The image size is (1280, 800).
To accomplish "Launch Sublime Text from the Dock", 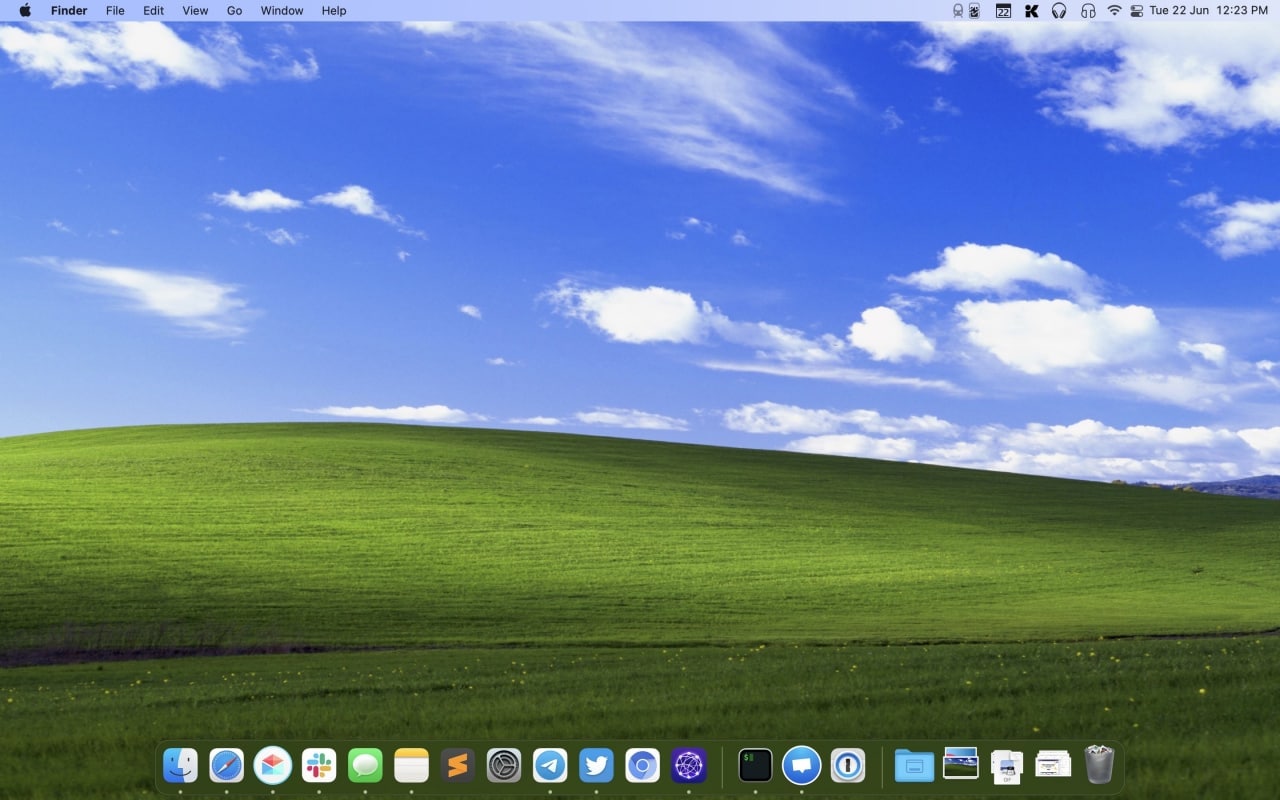I will 458,766.
